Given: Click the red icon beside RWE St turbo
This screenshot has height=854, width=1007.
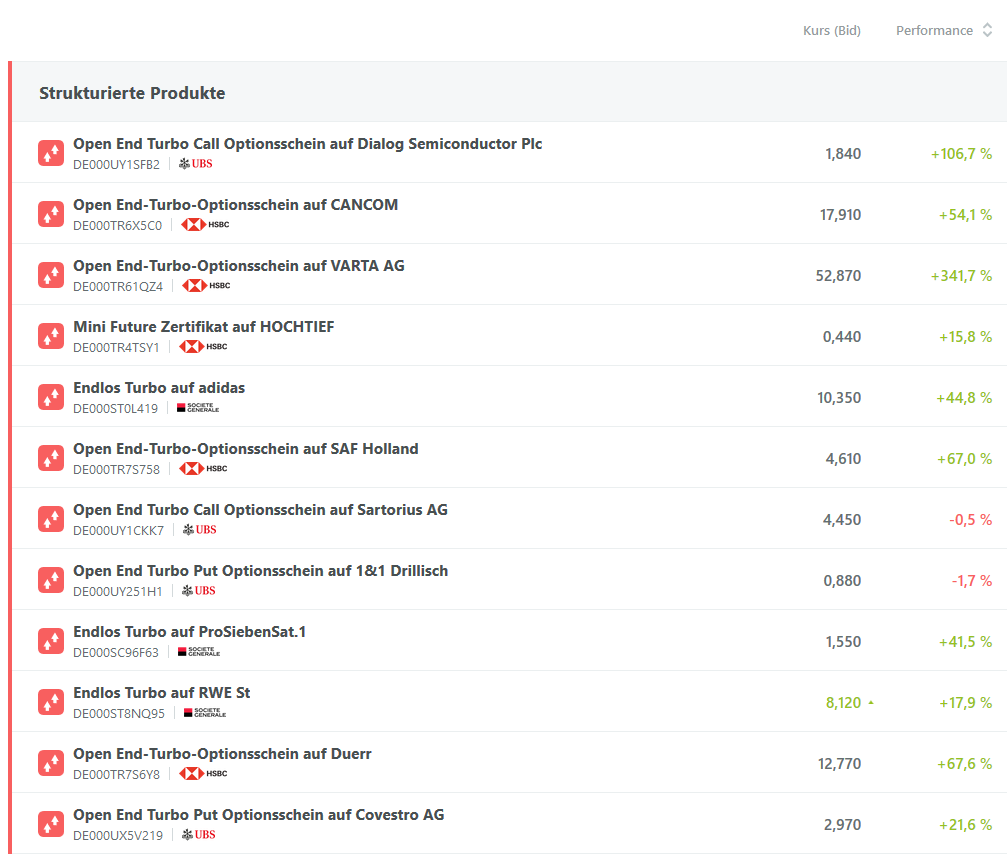Looking at the screenshot, I should point(51,702).
